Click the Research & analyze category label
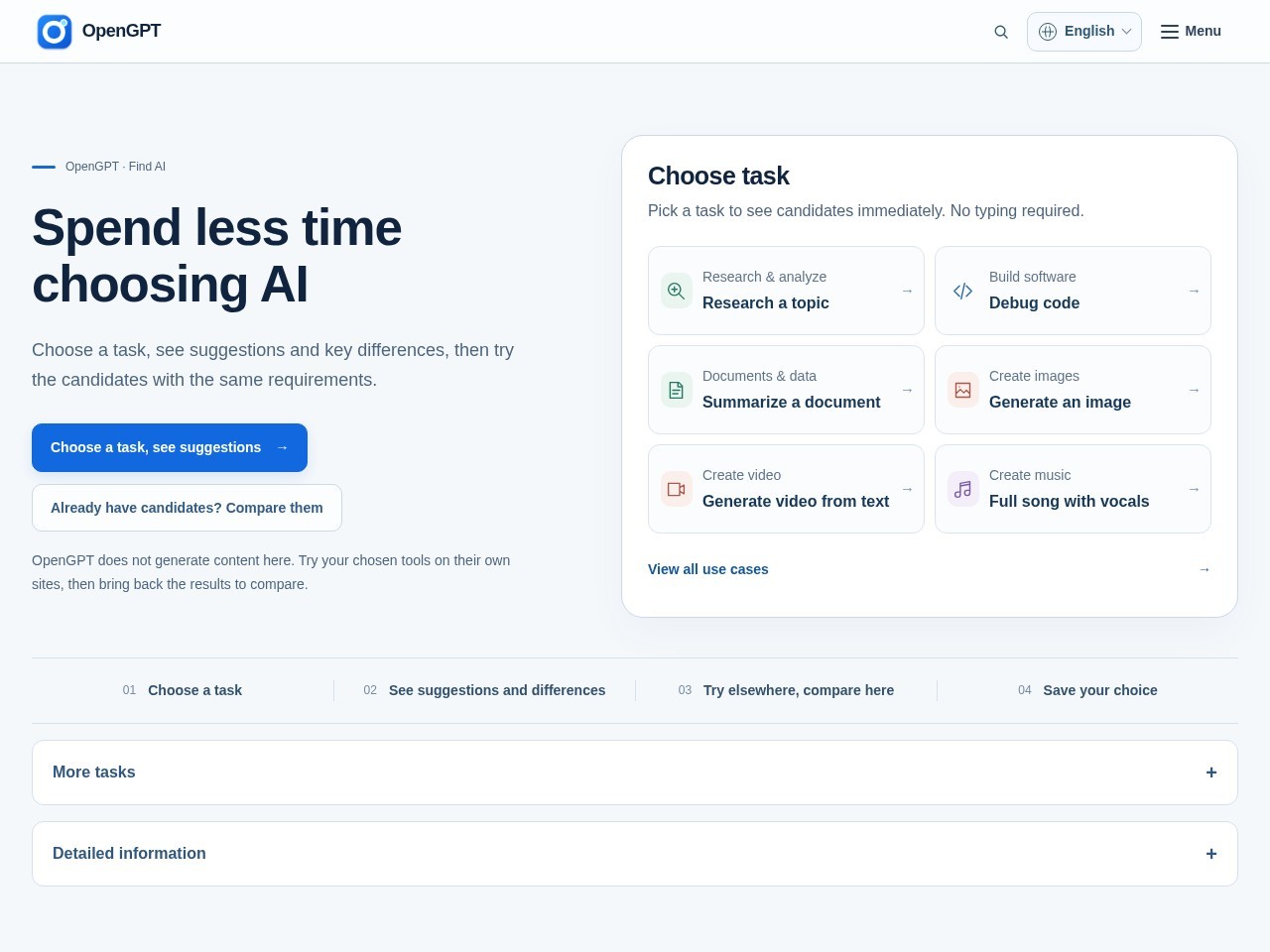 pyautogui.click(x=764, y=277)
